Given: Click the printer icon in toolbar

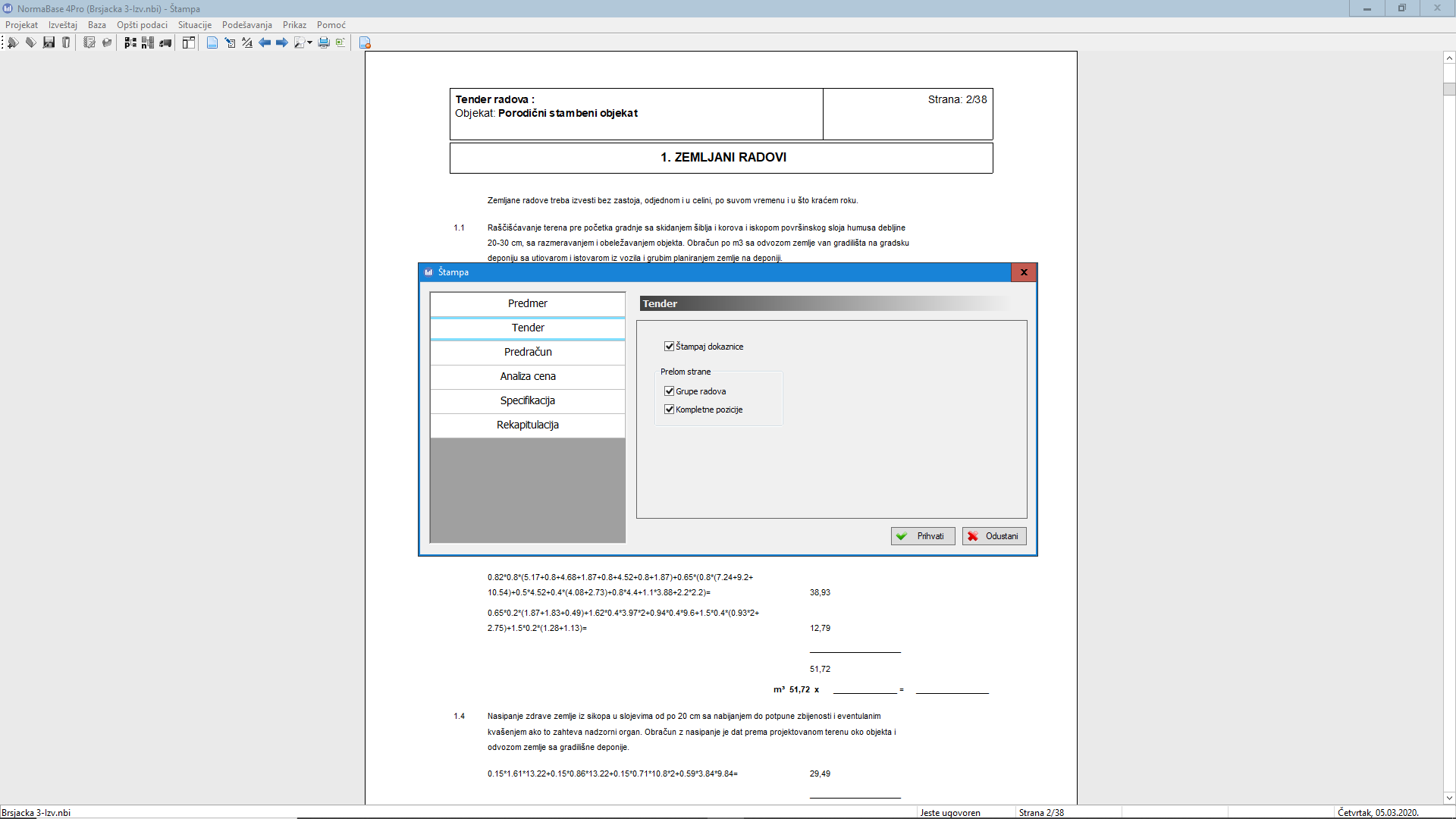Looking at the screenshot, I should pyautogui.click(x=324, y=42).
